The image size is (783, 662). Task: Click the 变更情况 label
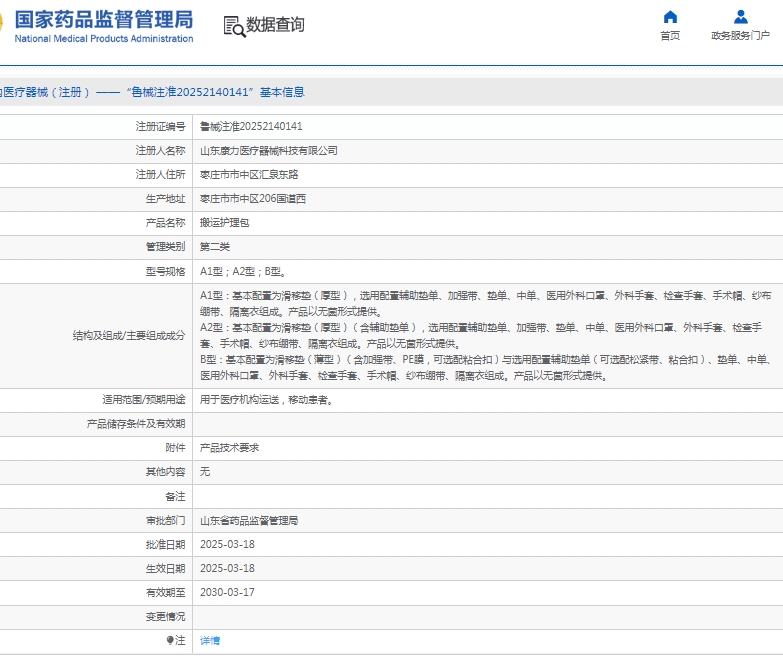tap(165, 617)
